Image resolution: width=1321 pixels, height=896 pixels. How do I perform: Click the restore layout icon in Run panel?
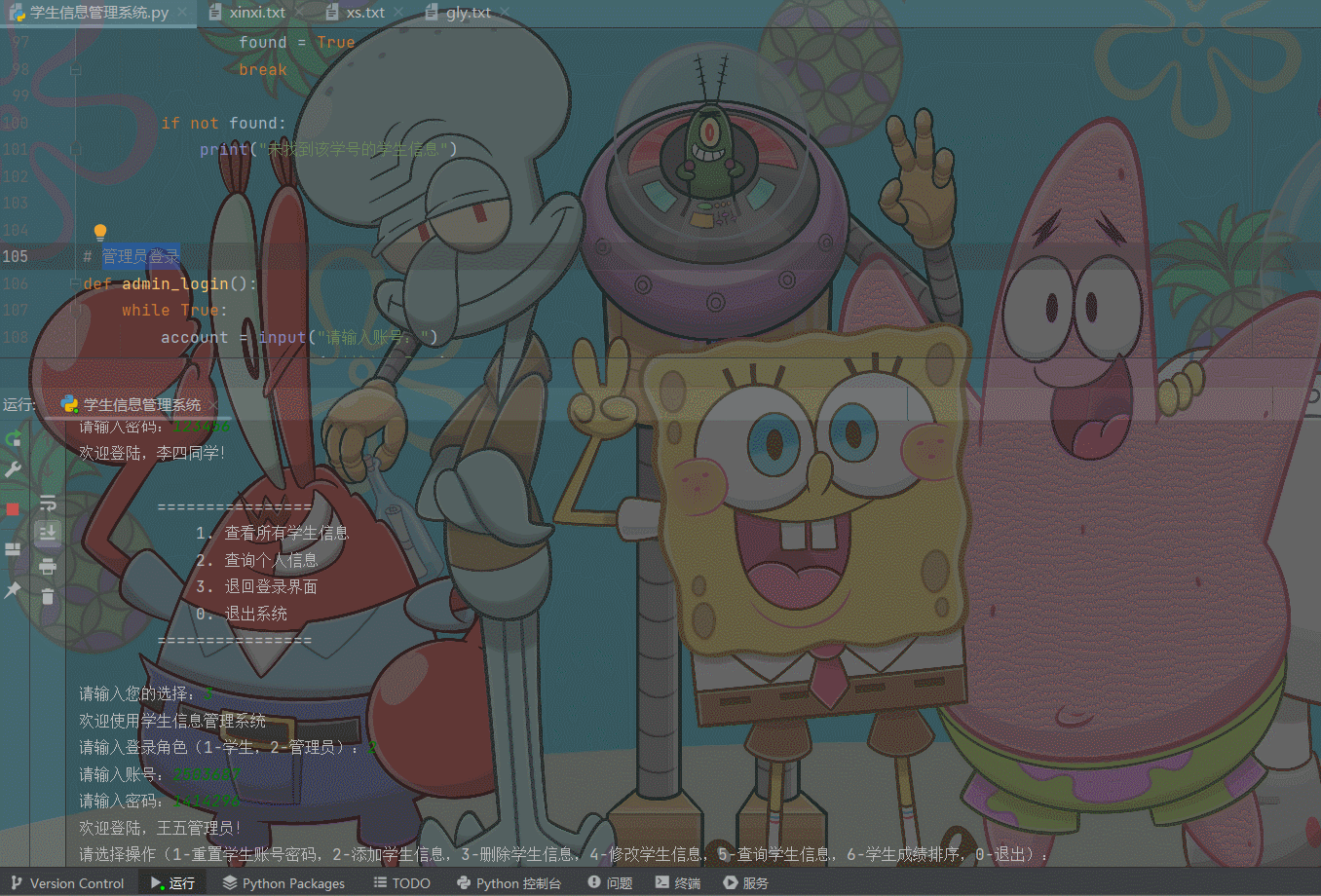[13, 549]
